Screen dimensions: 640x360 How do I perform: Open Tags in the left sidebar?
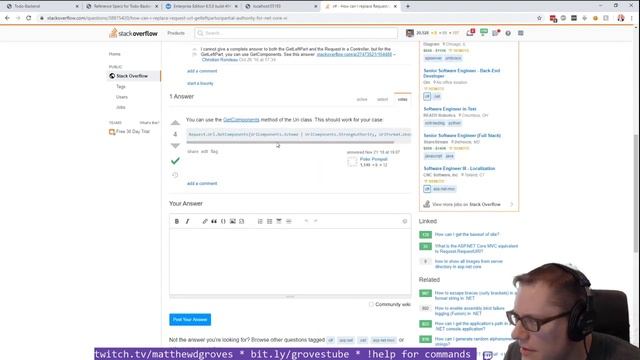point(121,87)
